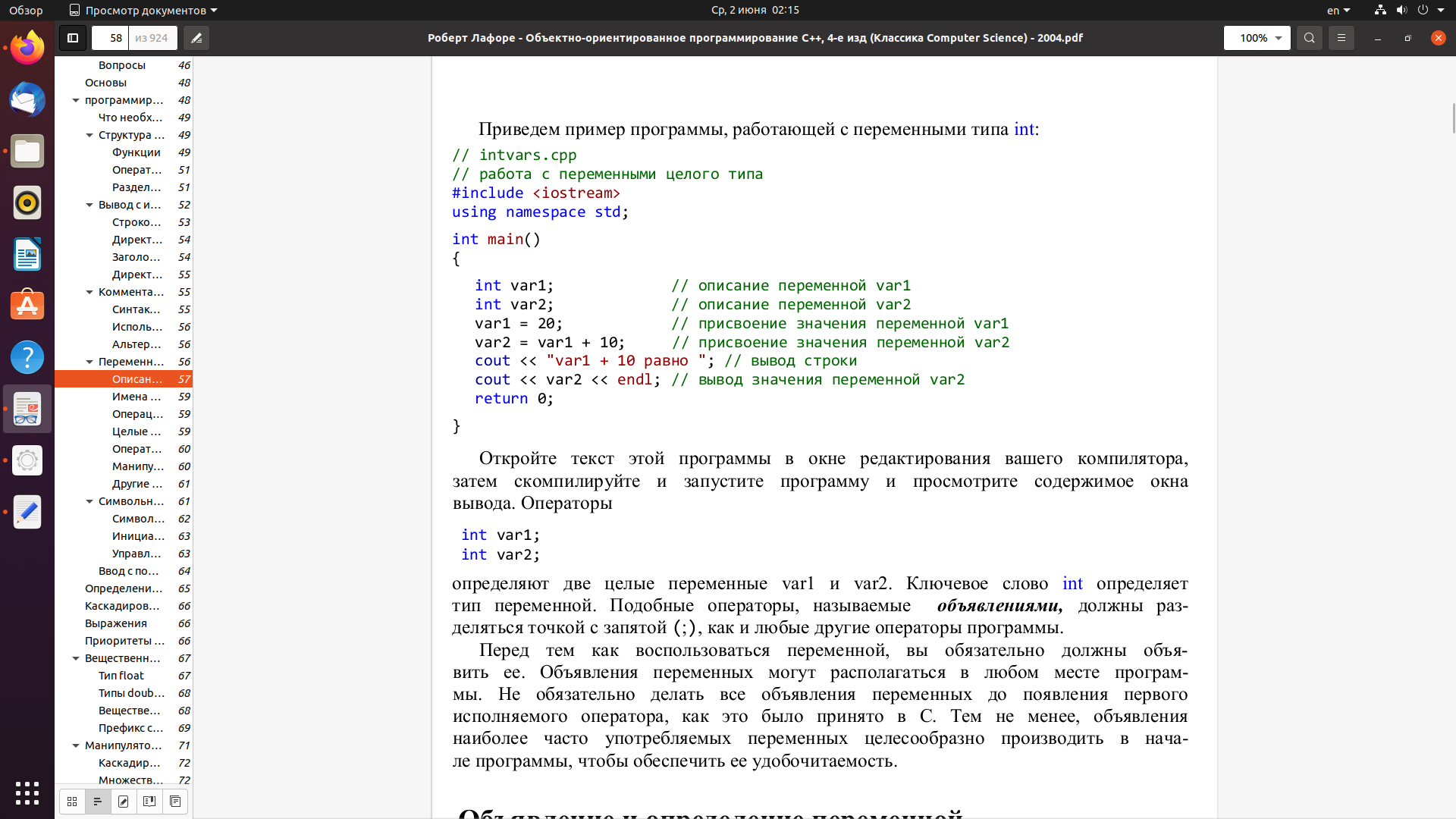Open the 100% zoom level dropdown

coord(1257,38)
